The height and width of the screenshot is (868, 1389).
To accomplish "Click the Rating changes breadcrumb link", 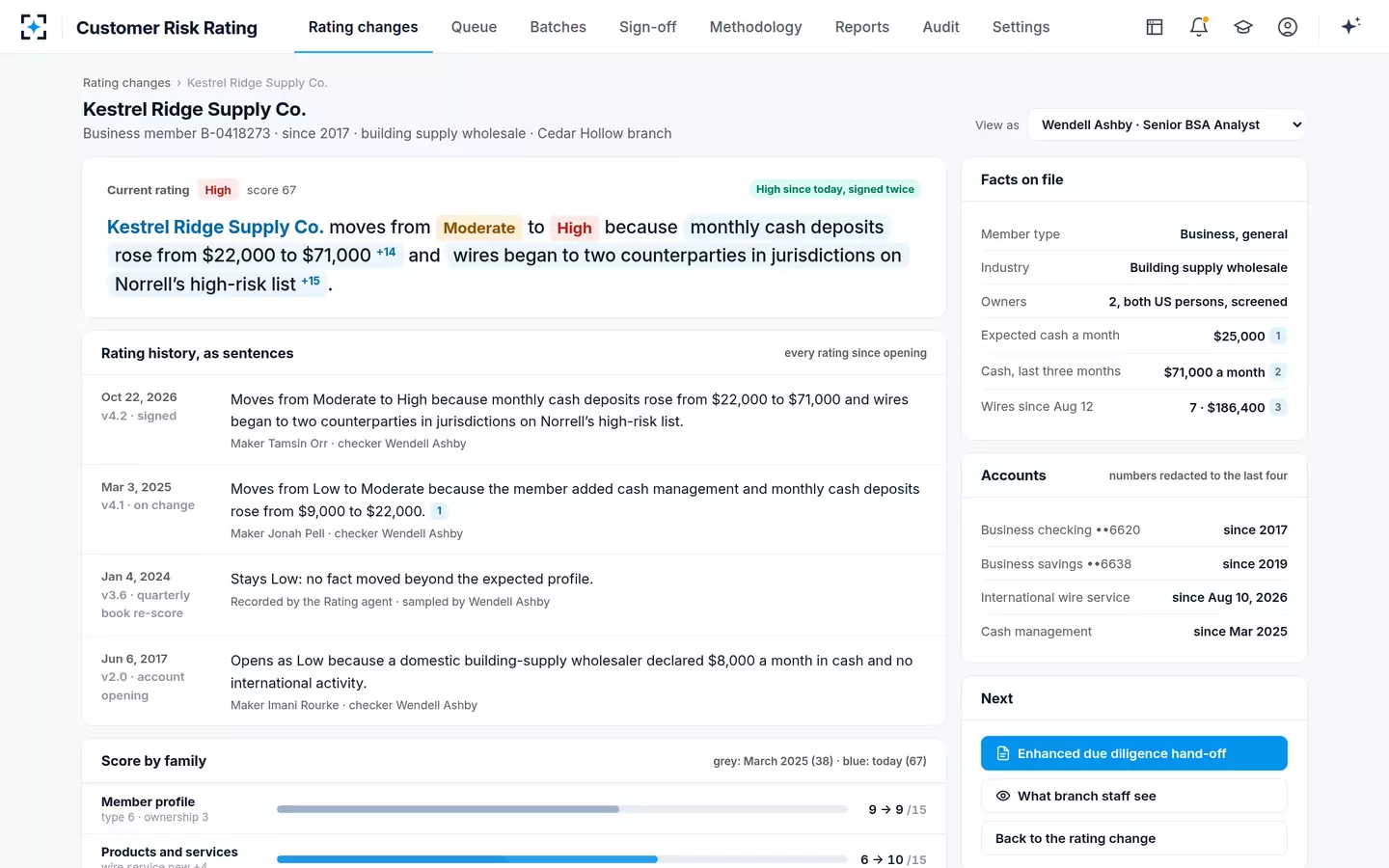I will click(126, 83).
